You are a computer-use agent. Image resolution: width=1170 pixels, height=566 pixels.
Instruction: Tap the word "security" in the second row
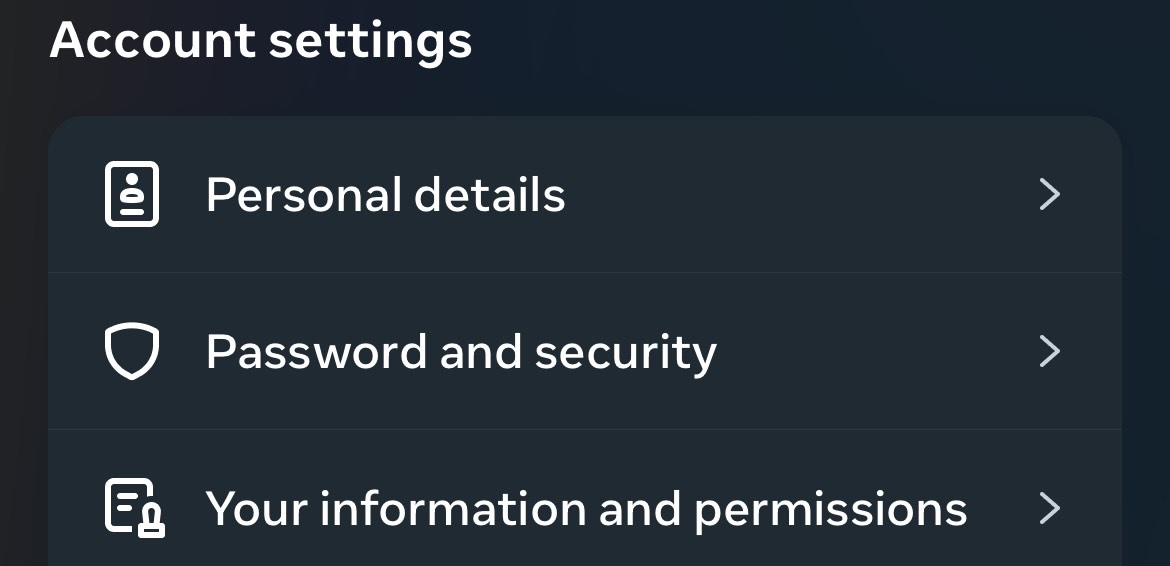625,352
